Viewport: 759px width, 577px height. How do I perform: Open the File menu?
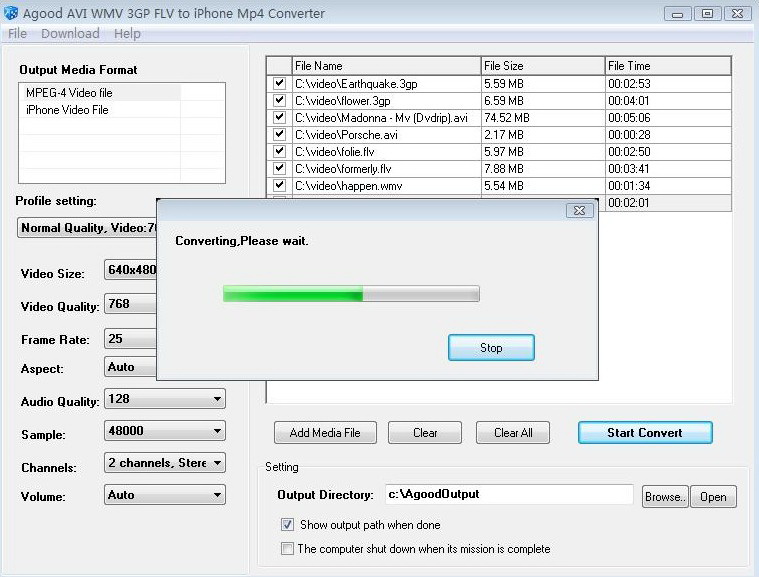click(17, 33)
